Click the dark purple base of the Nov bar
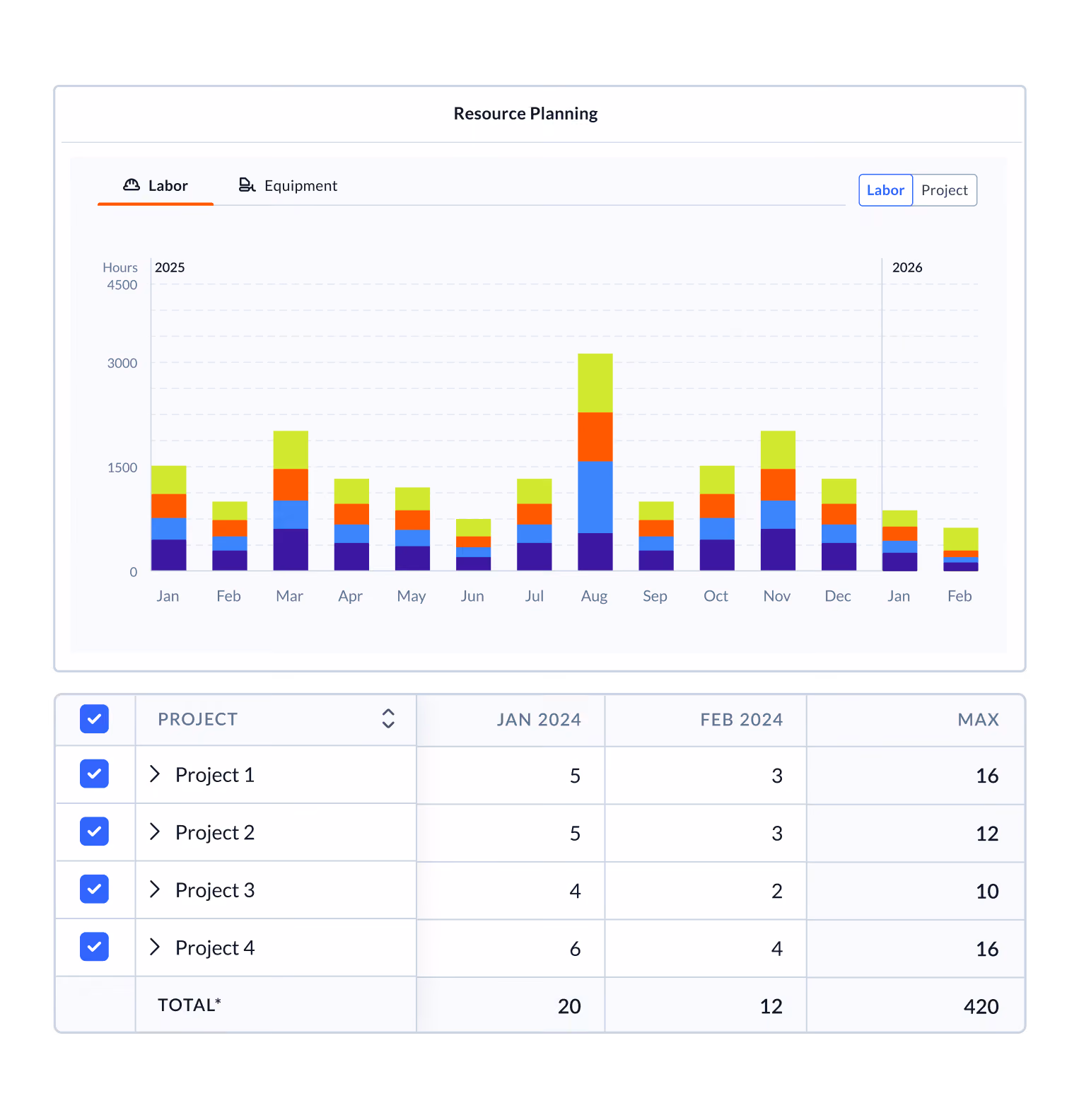The width and height of the screenshot is (1079, 1120). pos(778,549)
